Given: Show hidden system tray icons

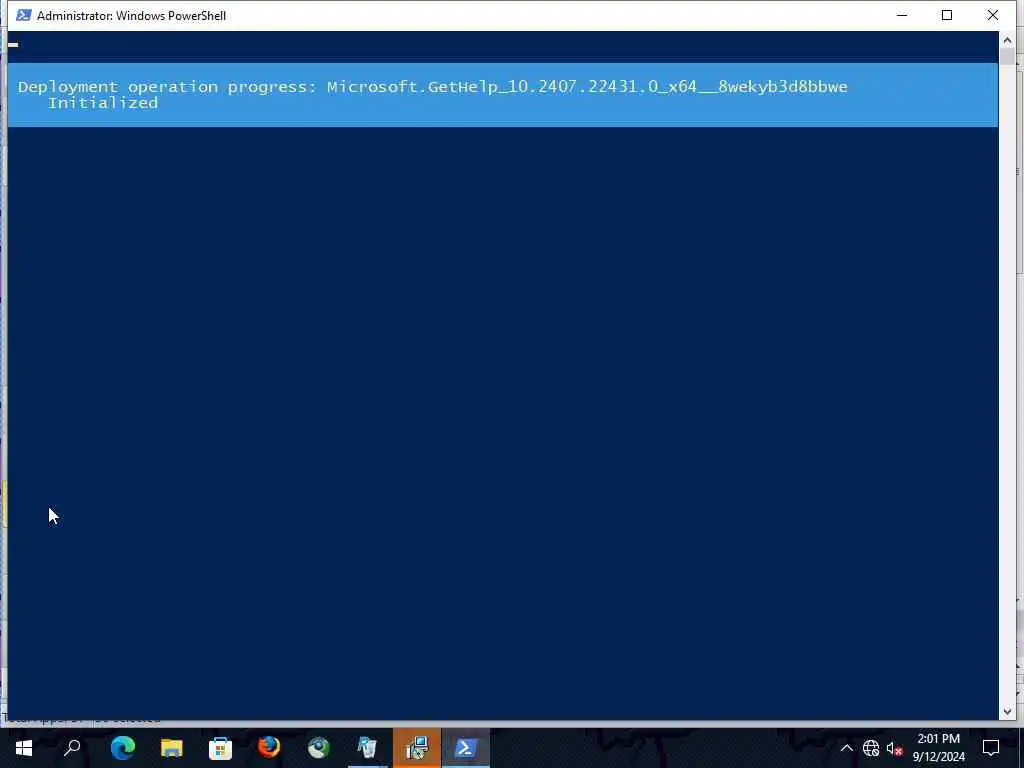Looking at the screenshot, I should coord(846,748).
